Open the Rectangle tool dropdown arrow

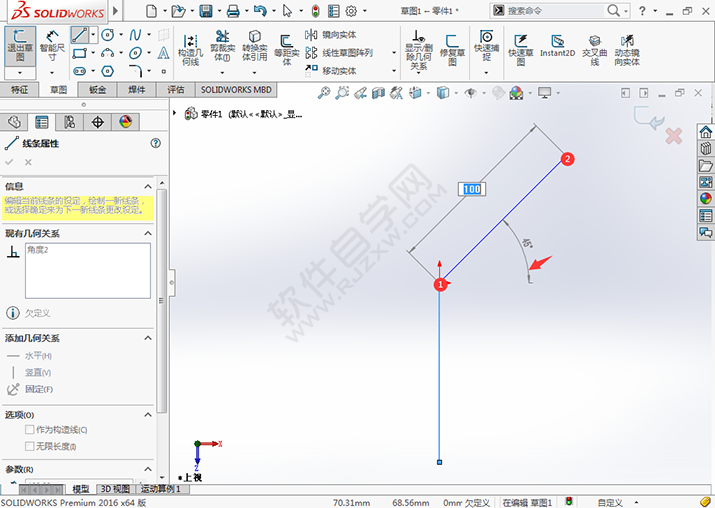point(93,53)
